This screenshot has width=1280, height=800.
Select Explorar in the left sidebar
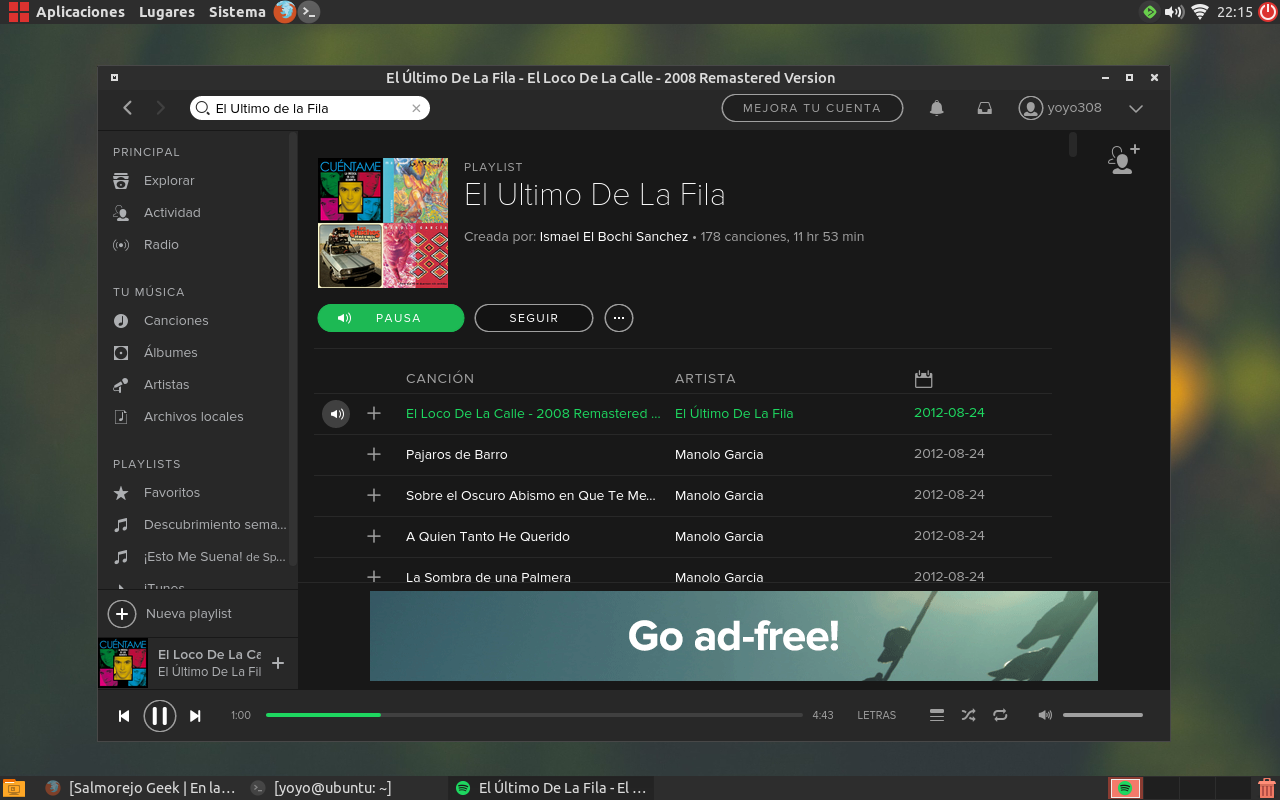(167, 180)
